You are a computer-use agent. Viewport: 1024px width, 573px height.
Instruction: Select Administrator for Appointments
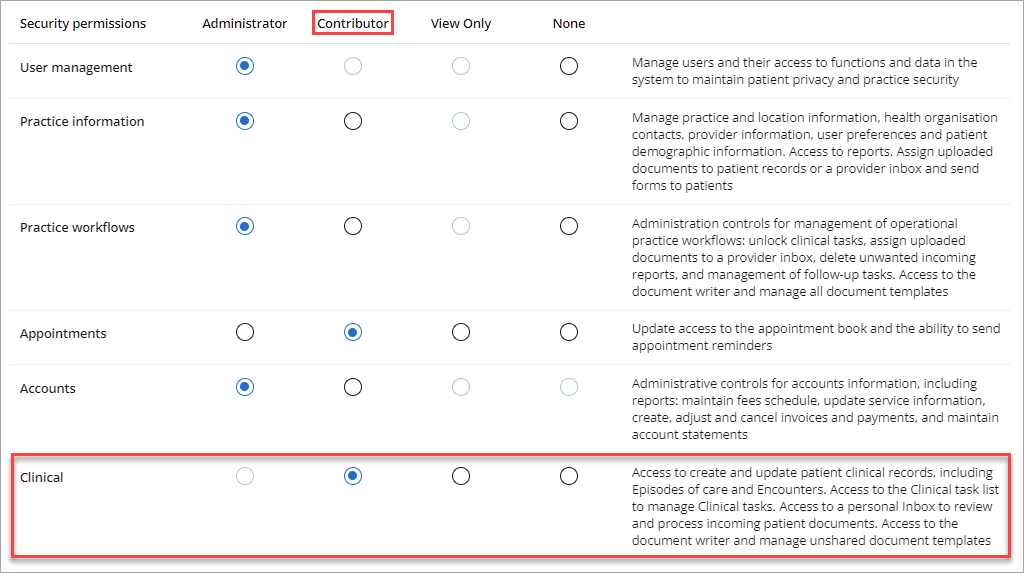coord(245,332)
